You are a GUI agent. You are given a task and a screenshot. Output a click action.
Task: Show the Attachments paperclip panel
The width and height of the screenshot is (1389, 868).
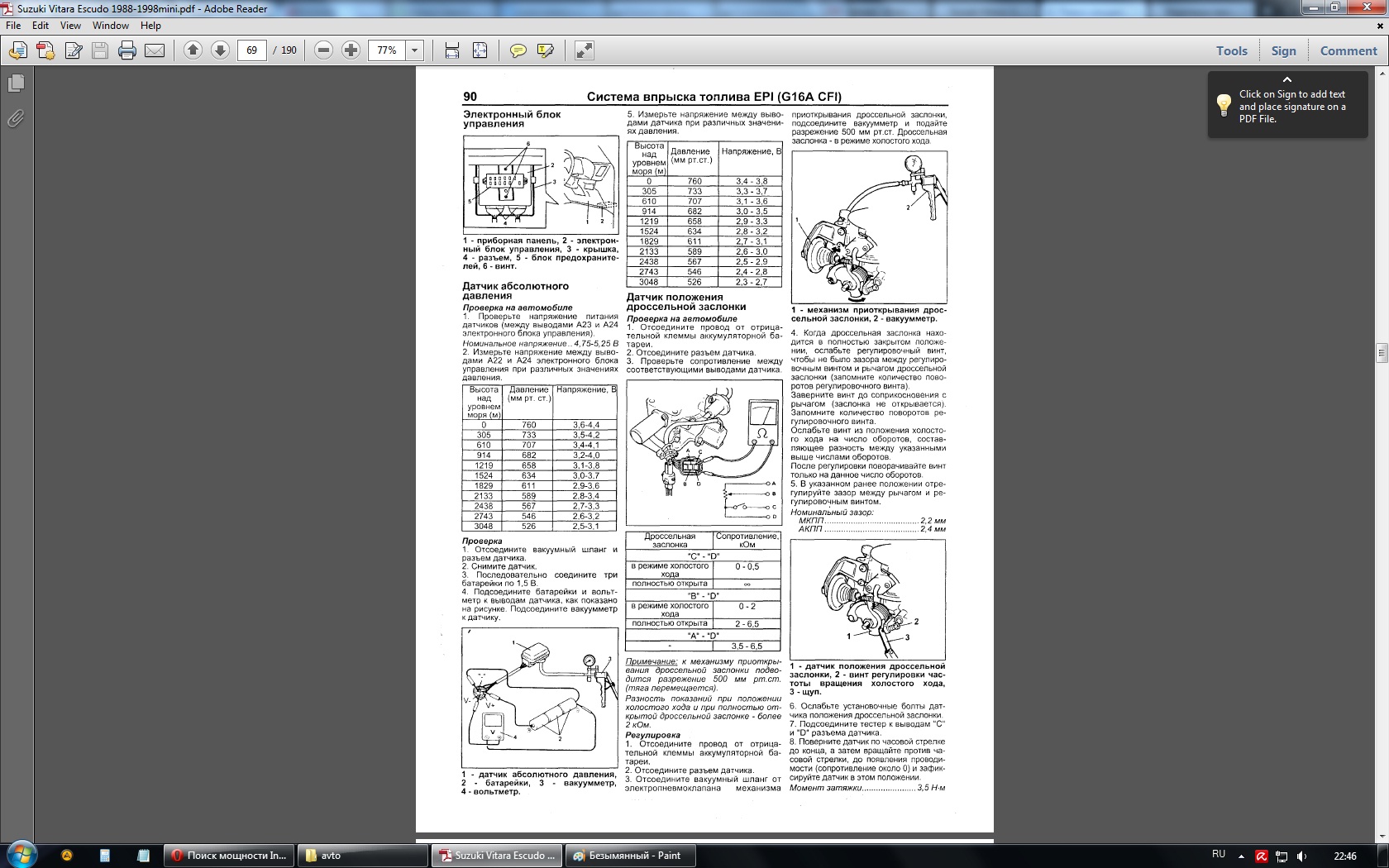[x=16, y=119]
